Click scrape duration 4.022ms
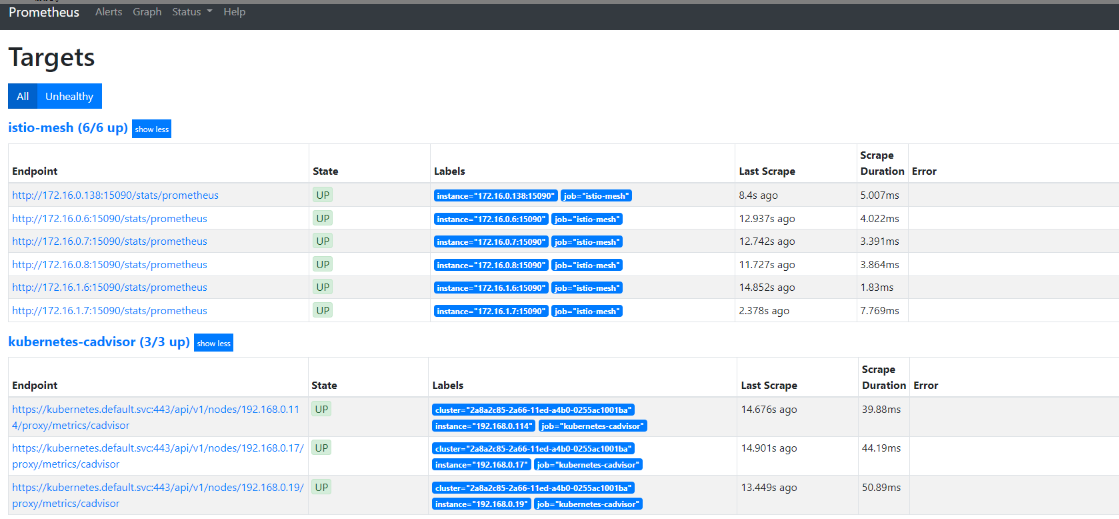The image size is (1119, 519). coord(880,218)
